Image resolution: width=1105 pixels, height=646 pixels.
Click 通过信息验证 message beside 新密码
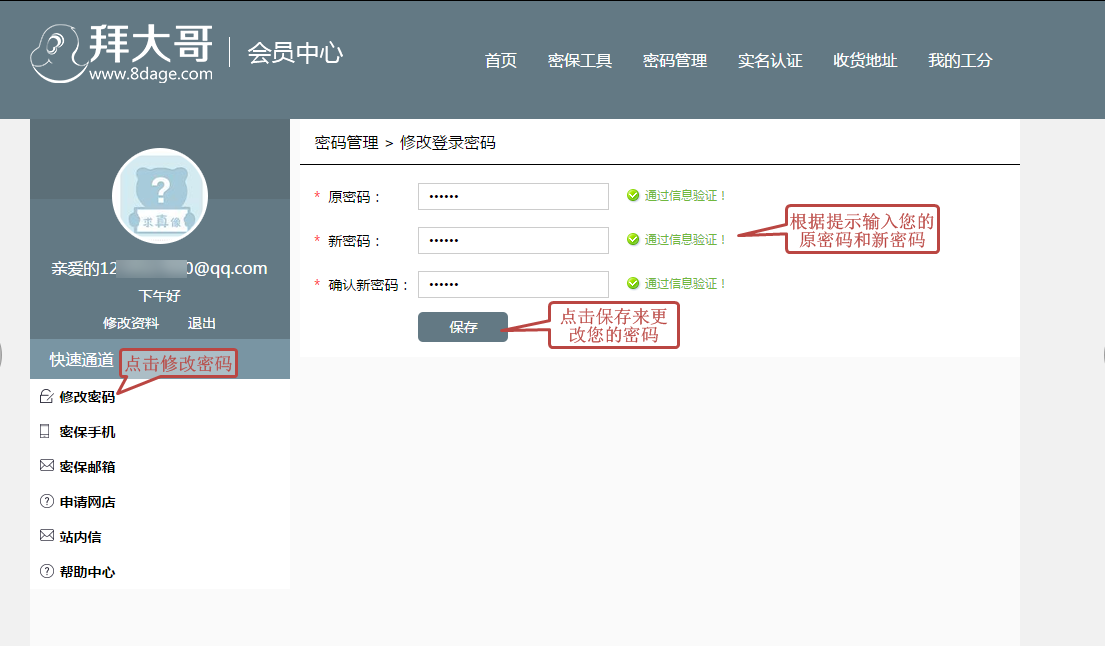point(684,240)
